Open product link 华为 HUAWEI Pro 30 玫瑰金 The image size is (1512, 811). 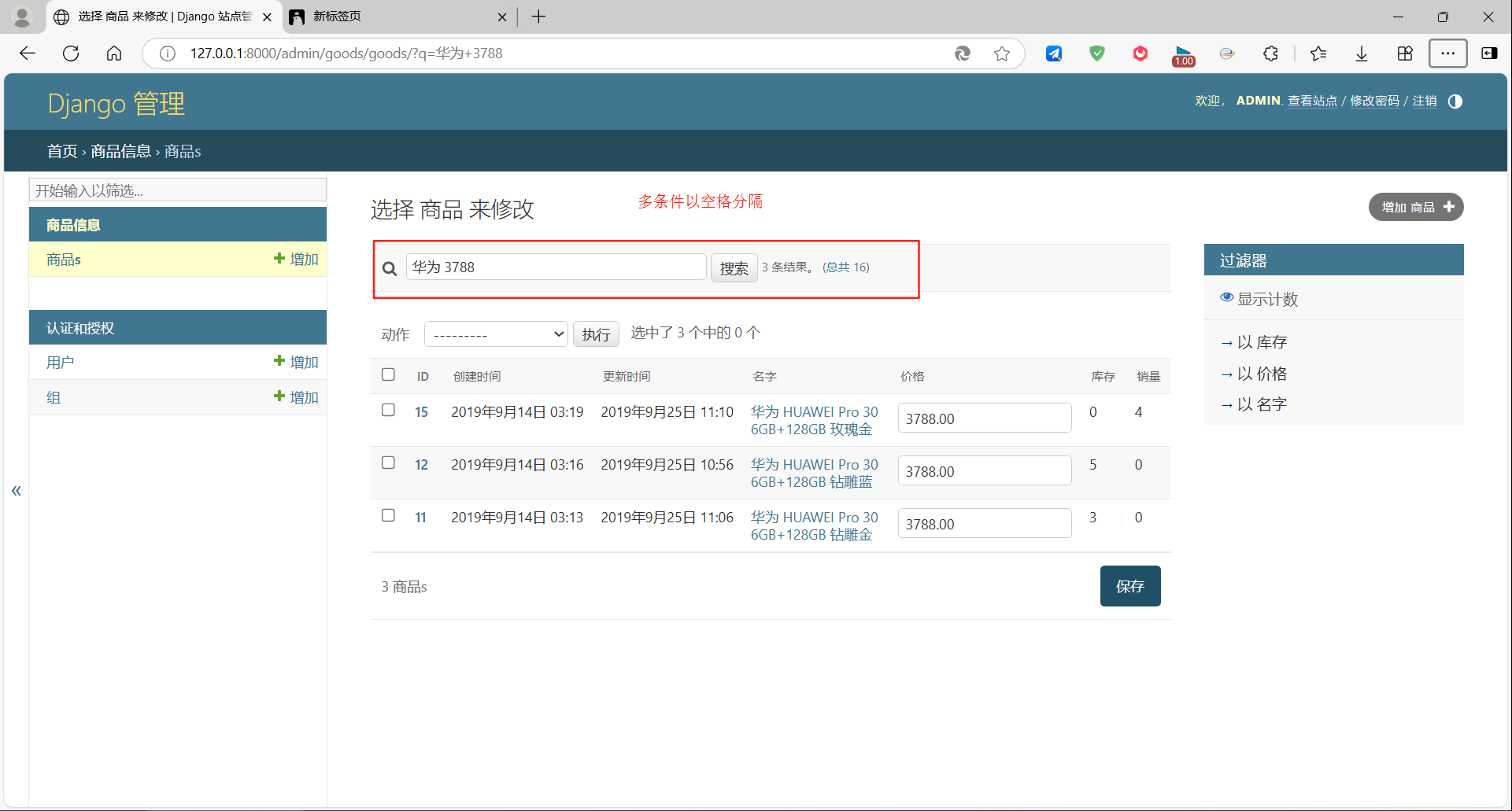tap(814, 420)
